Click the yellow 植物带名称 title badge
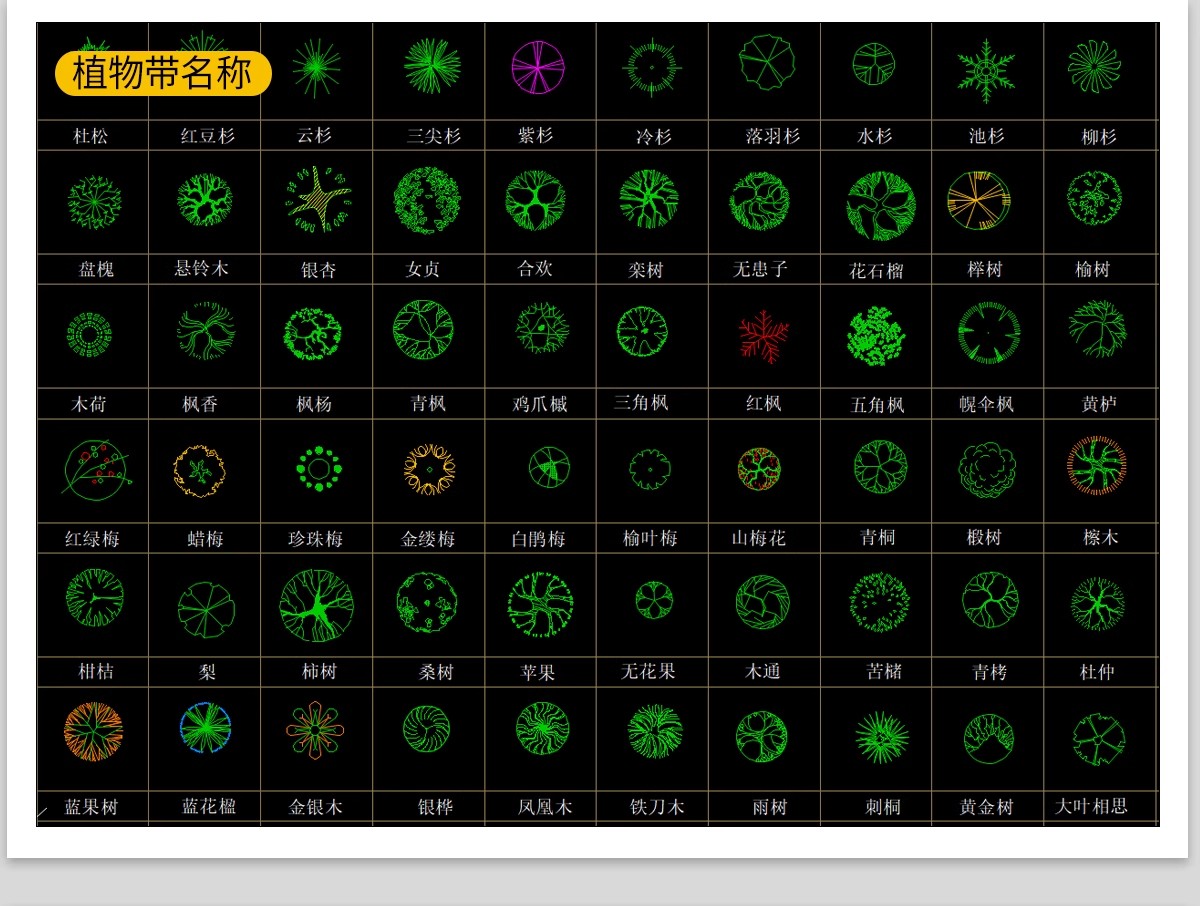 [x=163, y=74]
